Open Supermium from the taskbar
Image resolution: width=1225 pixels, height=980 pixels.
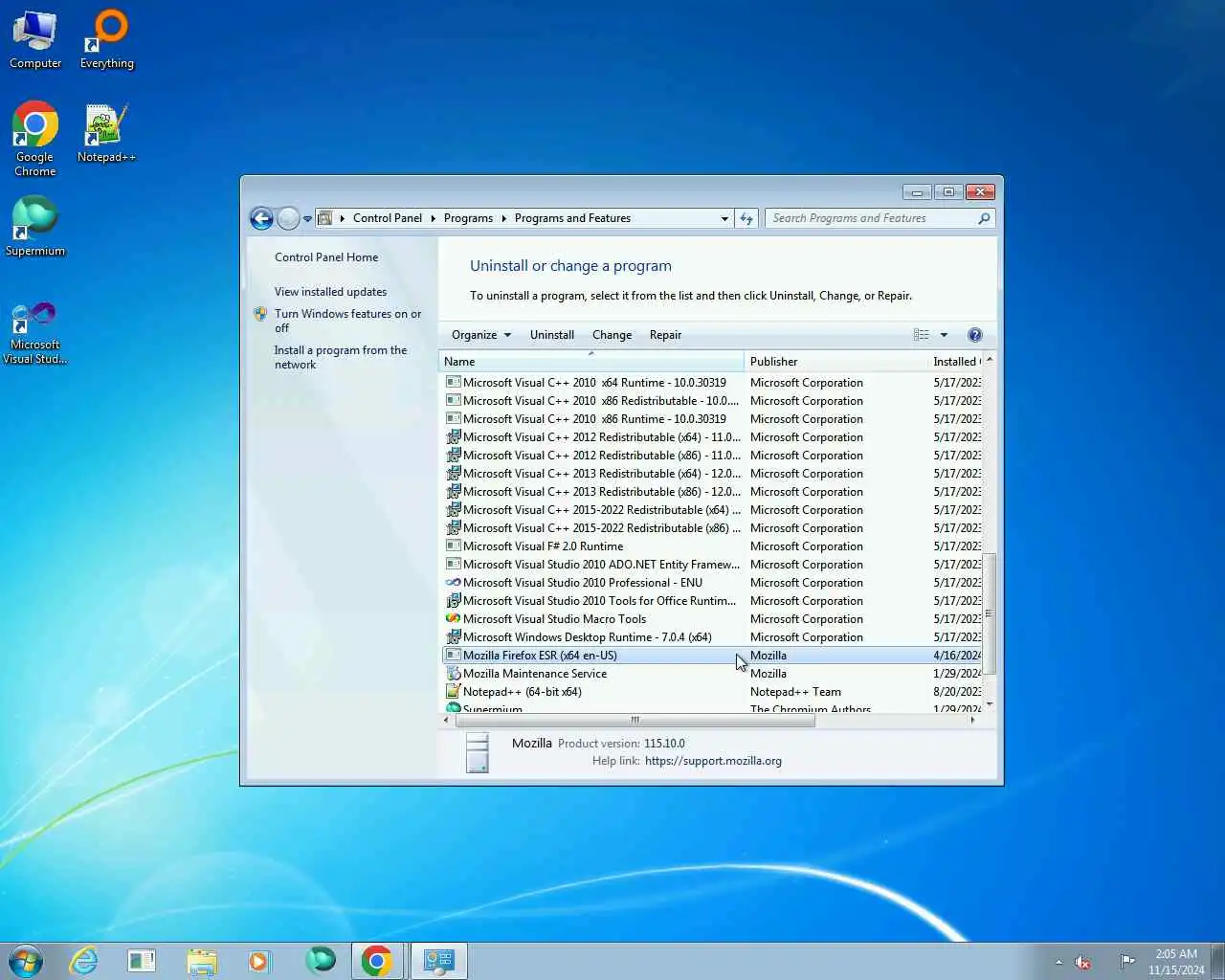tap(321, 959)
